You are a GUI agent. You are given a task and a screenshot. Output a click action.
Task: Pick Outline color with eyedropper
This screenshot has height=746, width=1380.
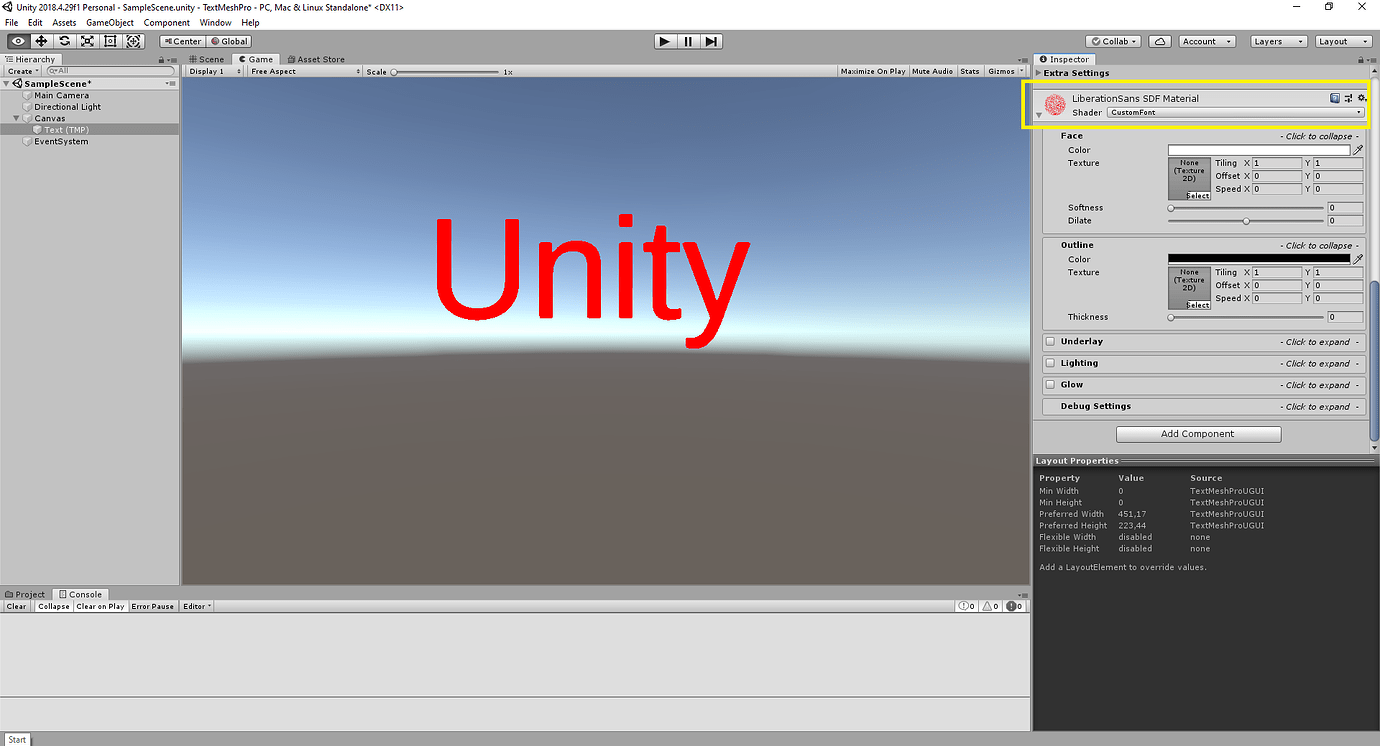[1358, 259]
